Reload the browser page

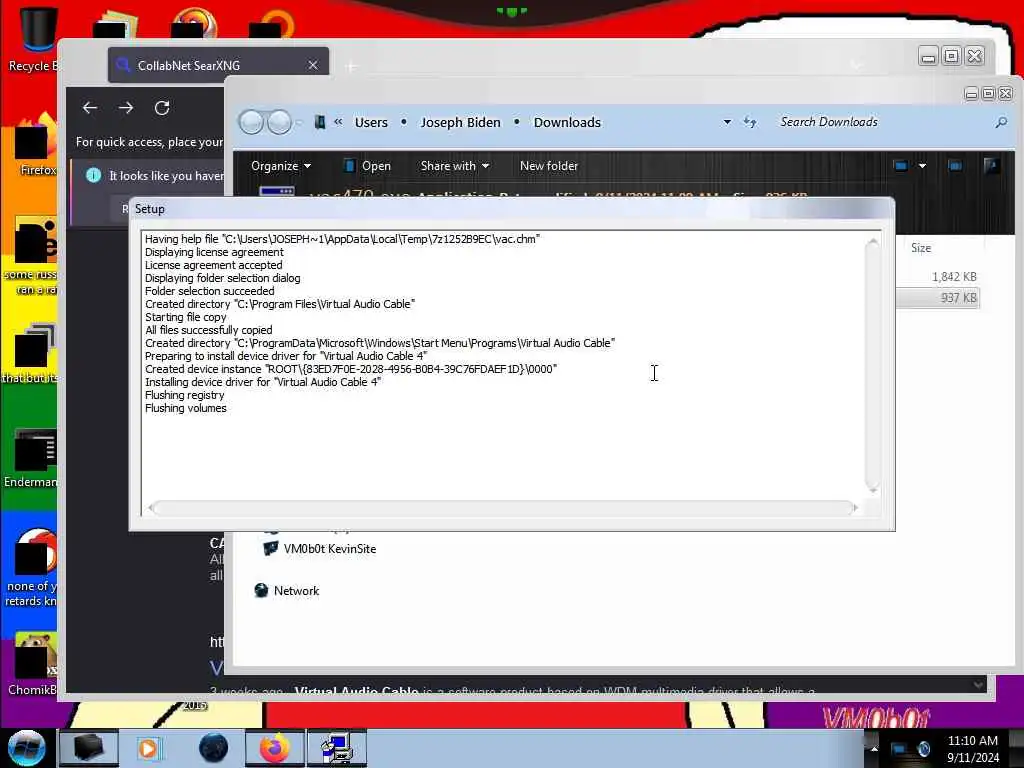point(162,108)
